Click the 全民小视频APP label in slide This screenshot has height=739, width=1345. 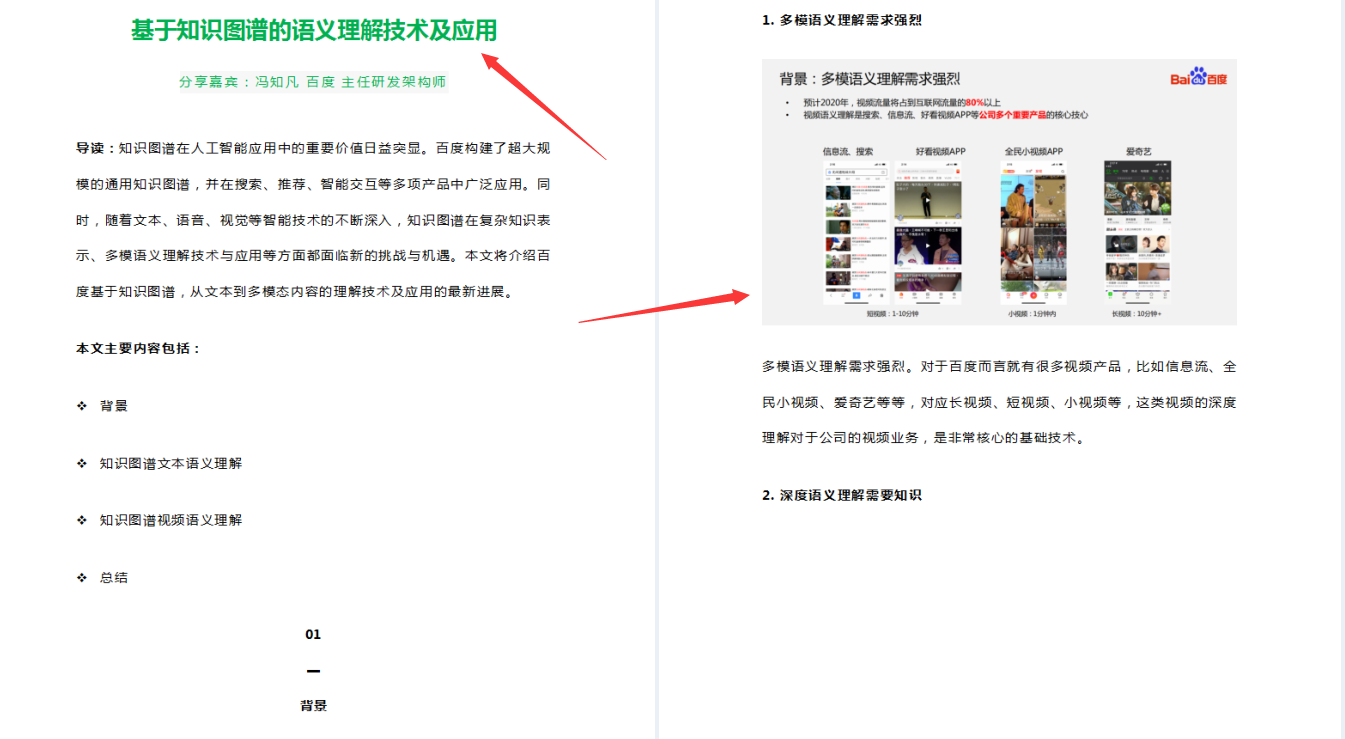click(x=1034, y=152)
